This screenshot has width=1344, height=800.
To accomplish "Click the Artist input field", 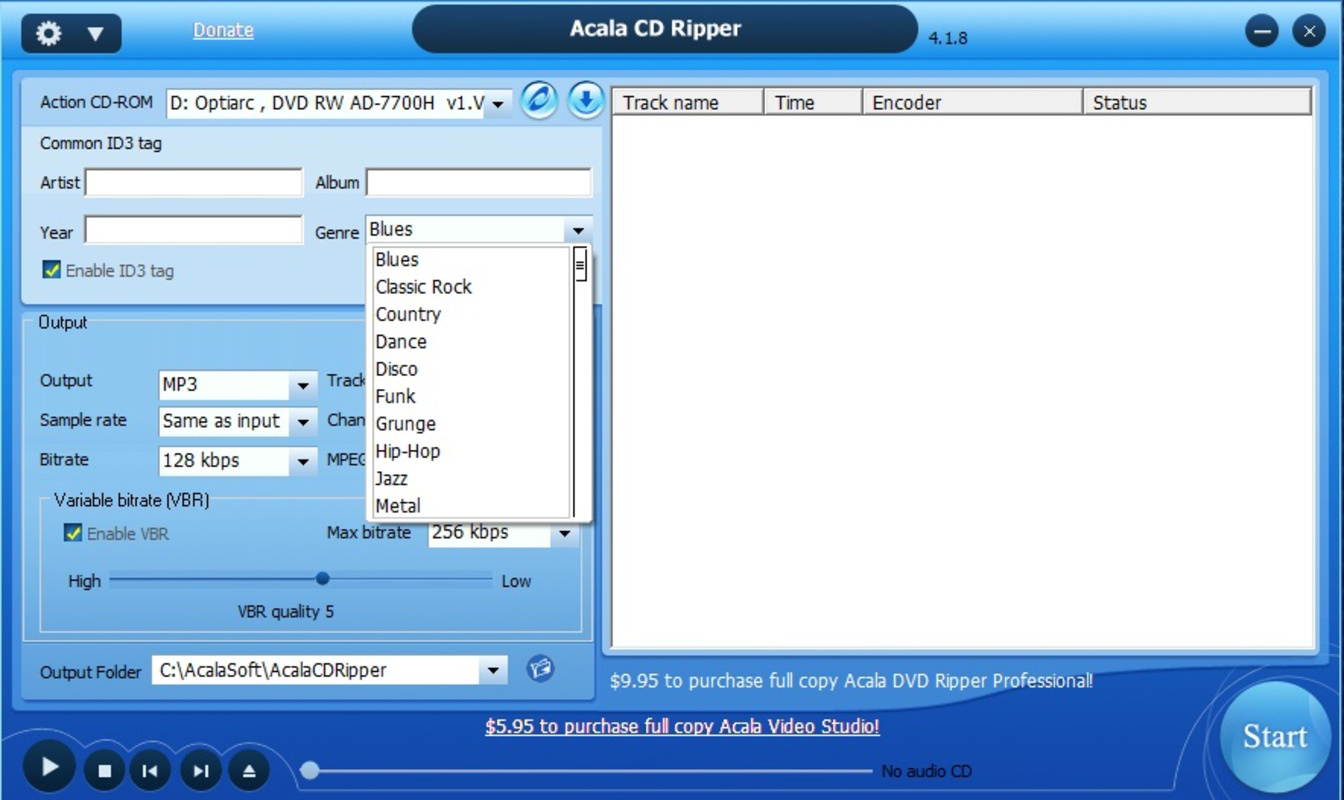I will click(x=193, y=183).
